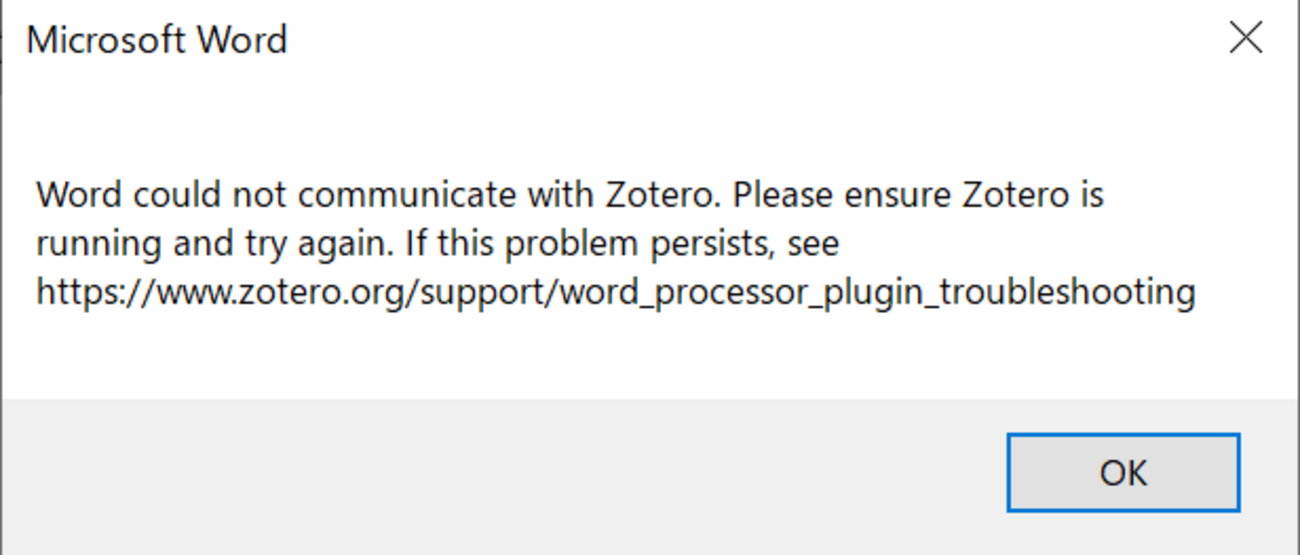Click 'Please ensure Zotero is' text
Viewport: 1300px width, 555px height.
pyautogui.click(x=918, y=194)
